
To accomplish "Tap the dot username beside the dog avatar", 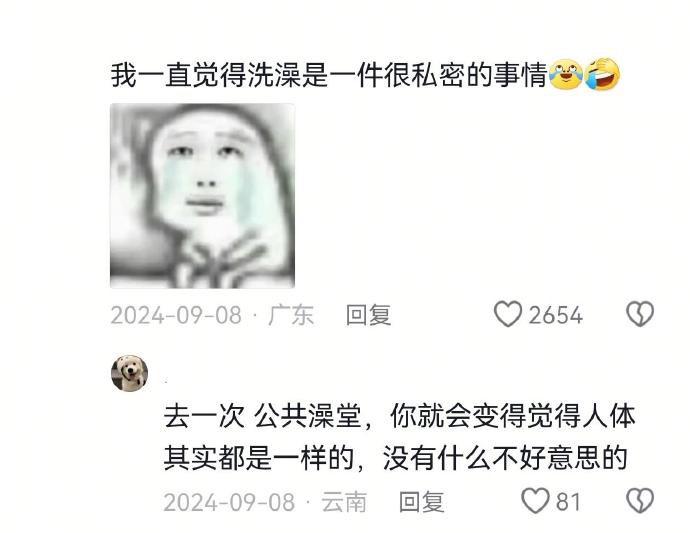I will click(166, 382).
